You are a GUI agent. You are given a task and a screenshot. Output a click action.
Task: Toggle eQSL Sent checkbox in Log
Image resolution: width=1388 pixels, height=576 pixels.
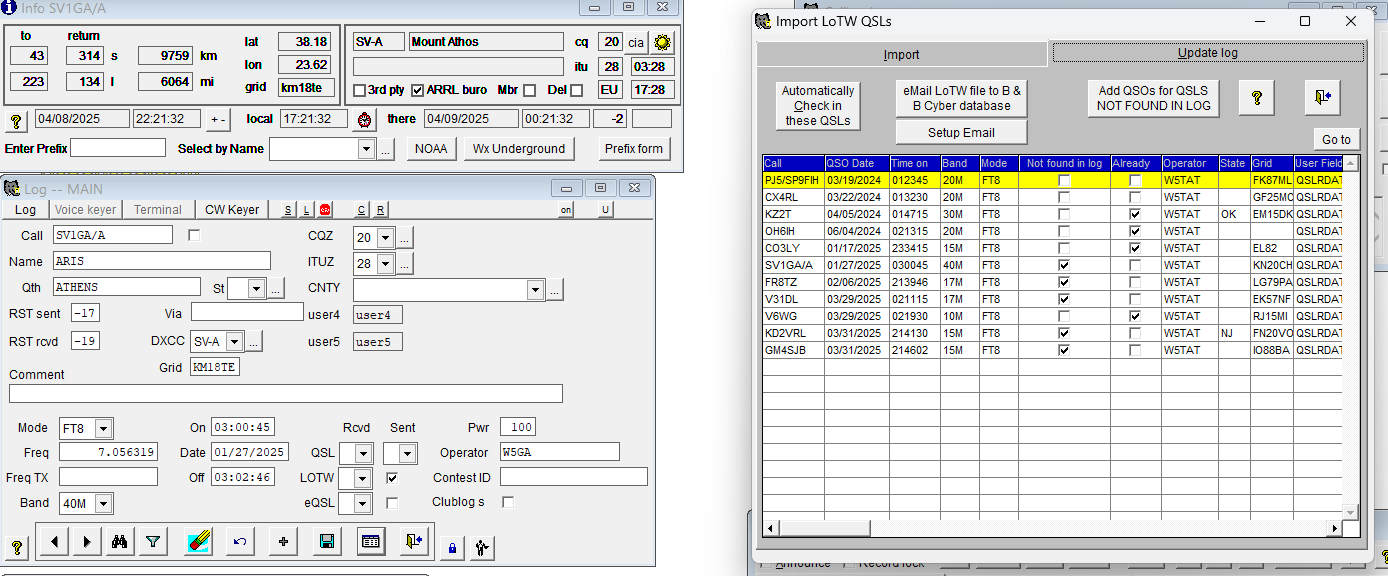[x=392, y=502]
